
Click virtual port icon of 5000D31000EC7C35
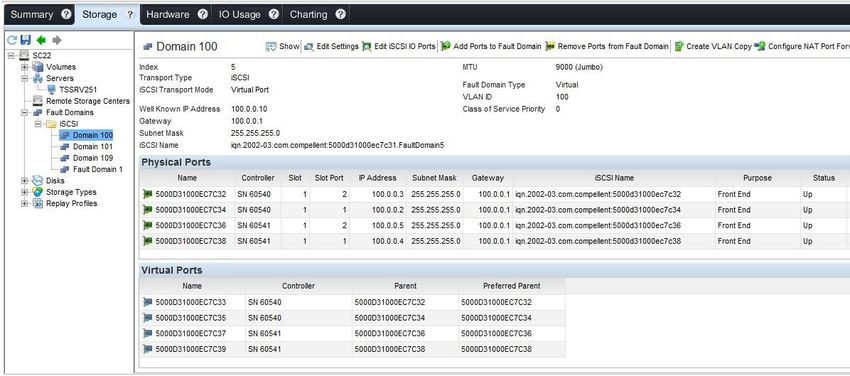tap(147, 318)
